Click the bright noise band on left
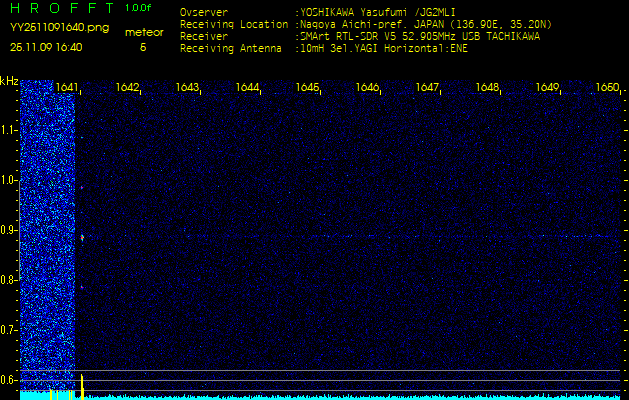The width and height of the screenshot is (629, 400). coord(47,230)
